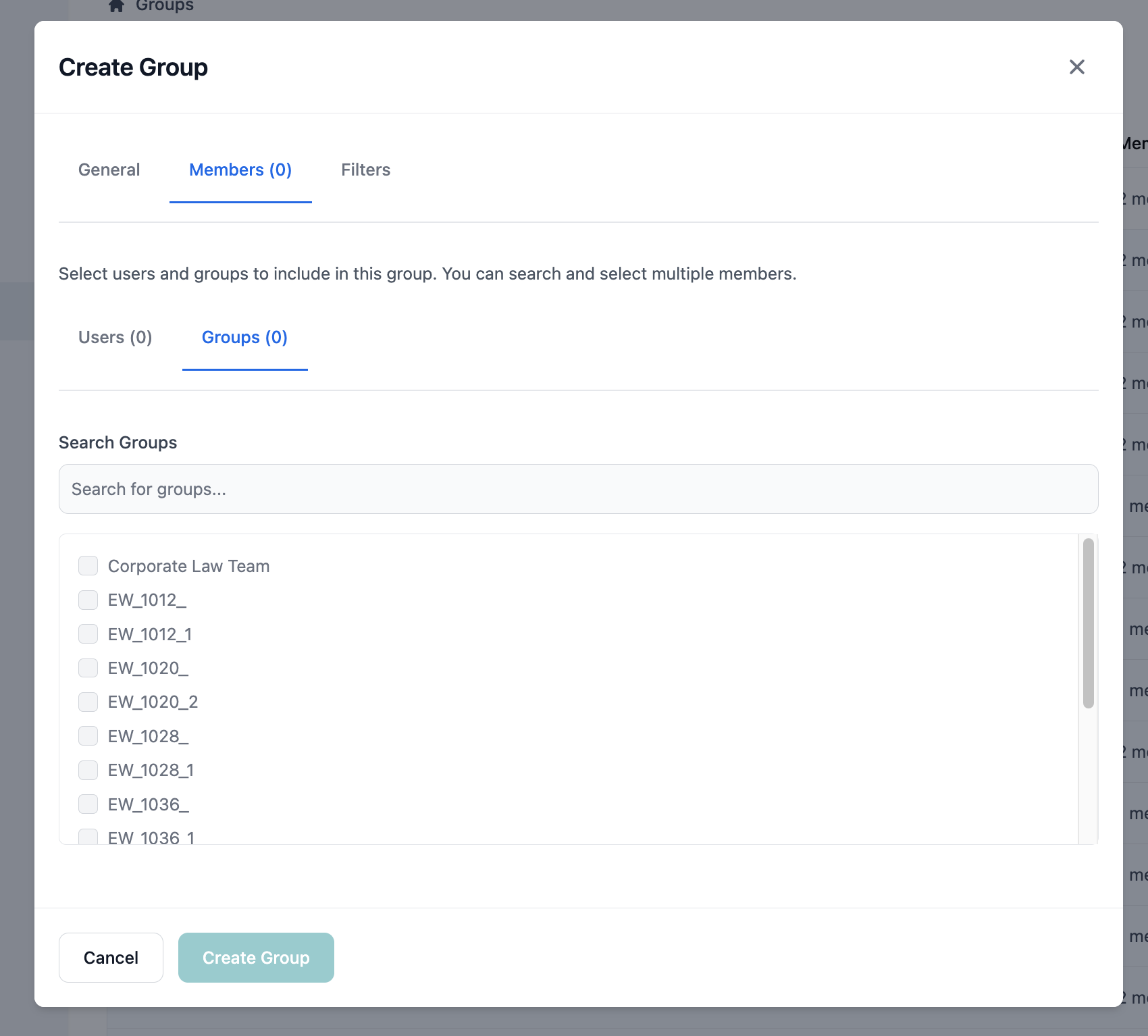Click the search for groups field
The image size is (1148, 1036).
pos(579,488)
